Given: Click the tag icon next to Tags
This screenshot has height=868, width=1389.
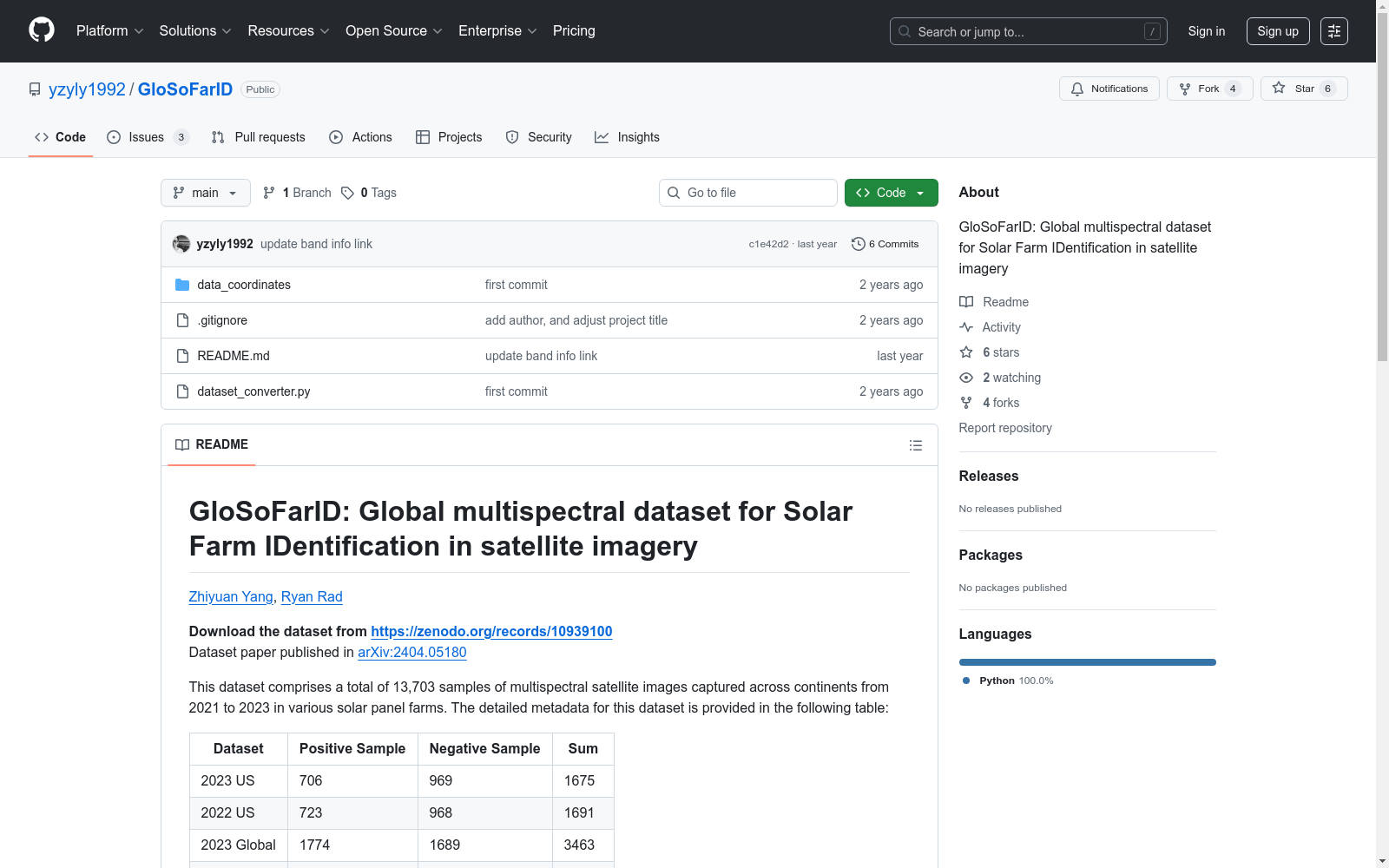Looking at the screenshot, I should [347, 193].
